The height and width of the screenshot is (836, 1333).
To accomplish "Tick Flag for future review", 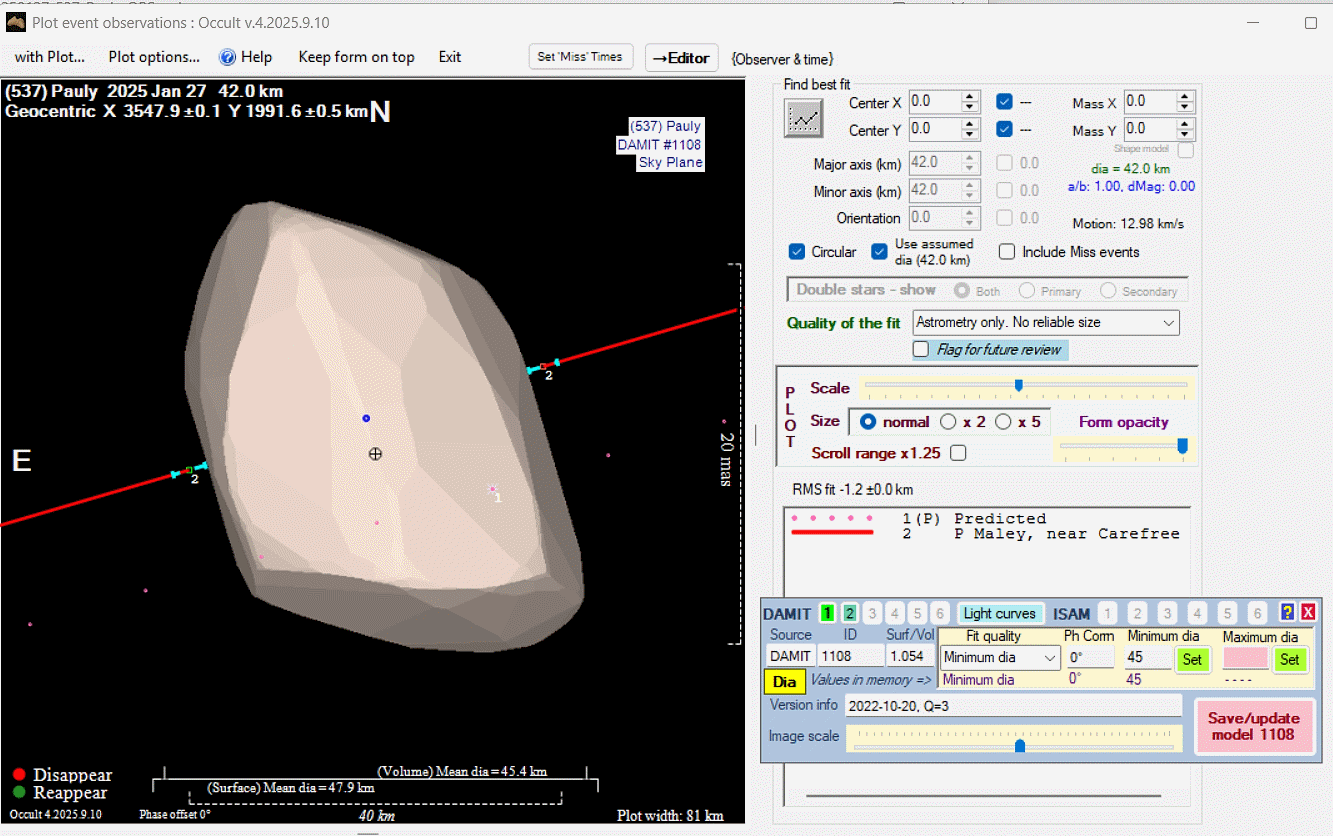I will 921,350.
